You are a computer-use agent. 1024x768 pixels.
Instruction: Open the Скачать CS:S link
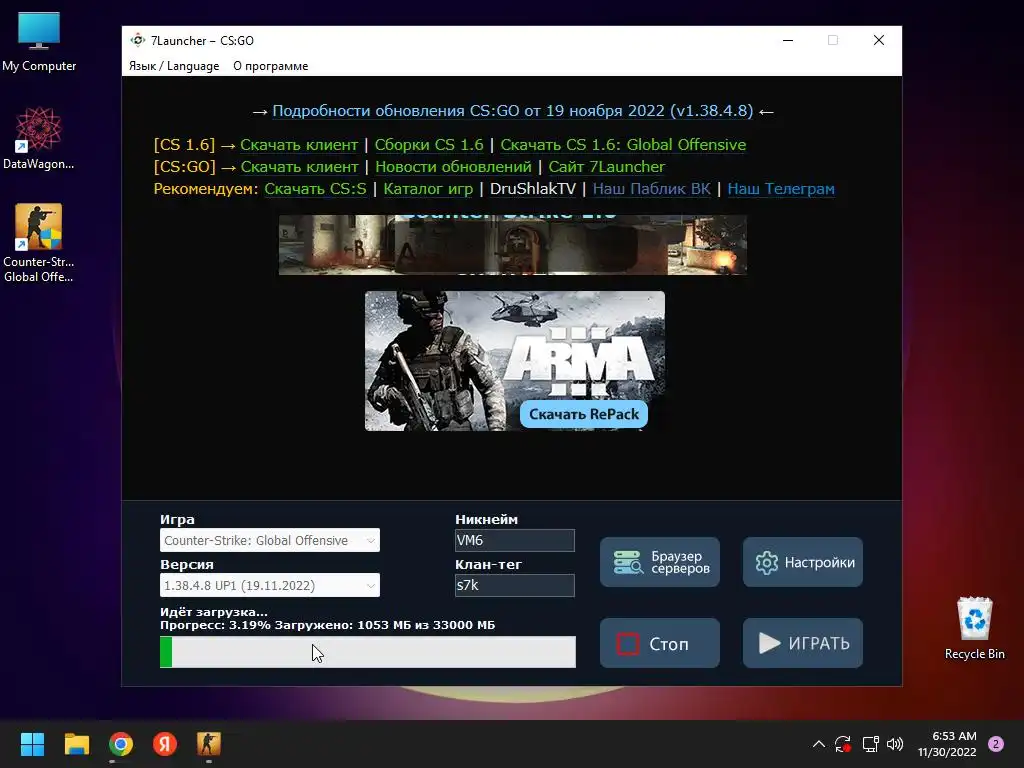click(x=315, y=189)
